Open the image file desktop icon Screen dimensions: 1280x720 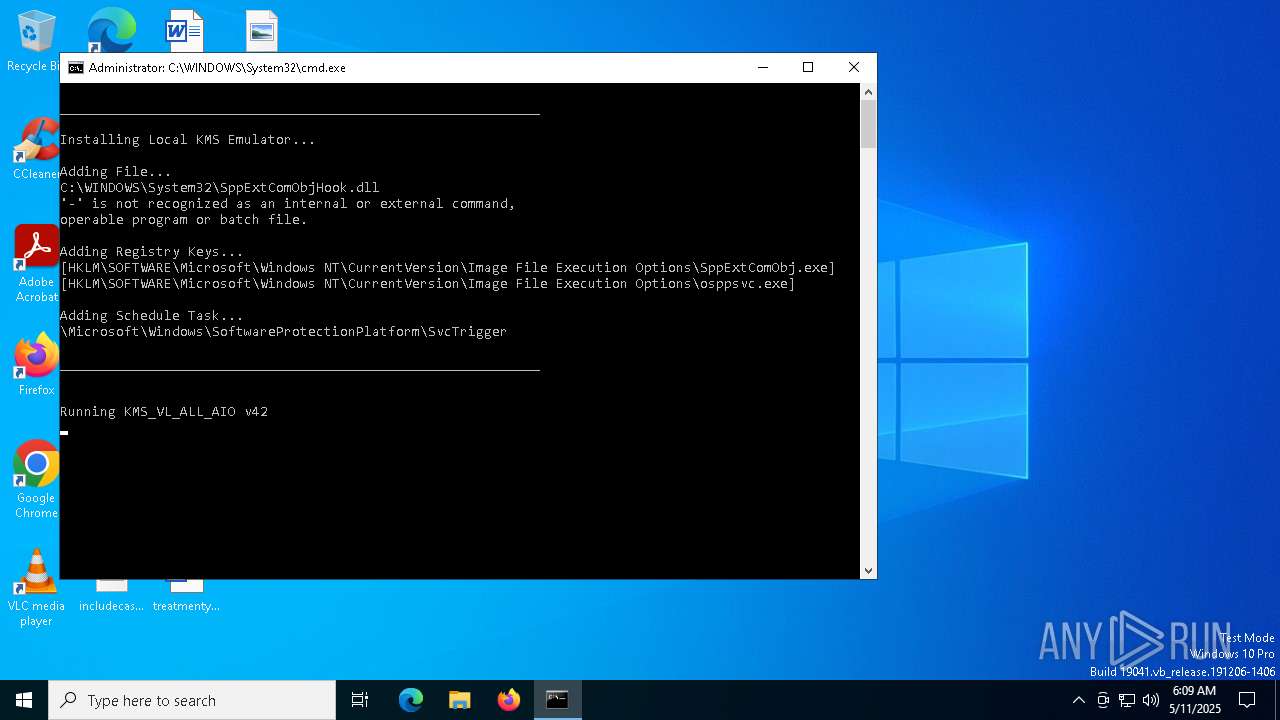tap(262, 30)
